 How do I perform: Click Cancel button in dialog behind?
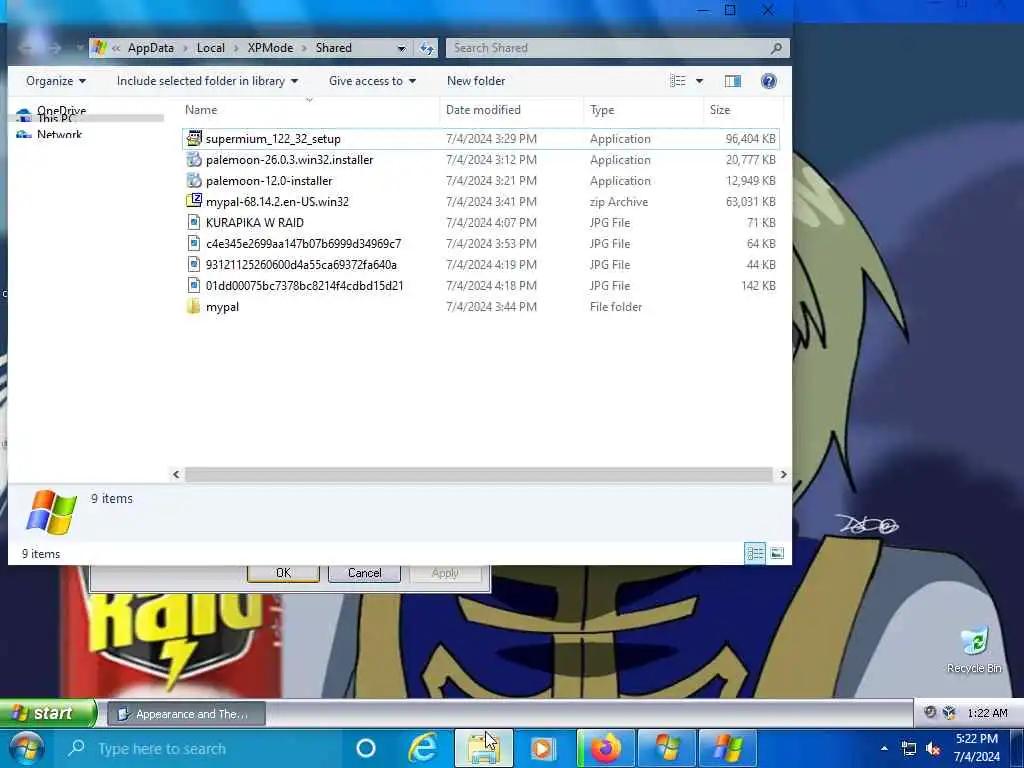364,573
